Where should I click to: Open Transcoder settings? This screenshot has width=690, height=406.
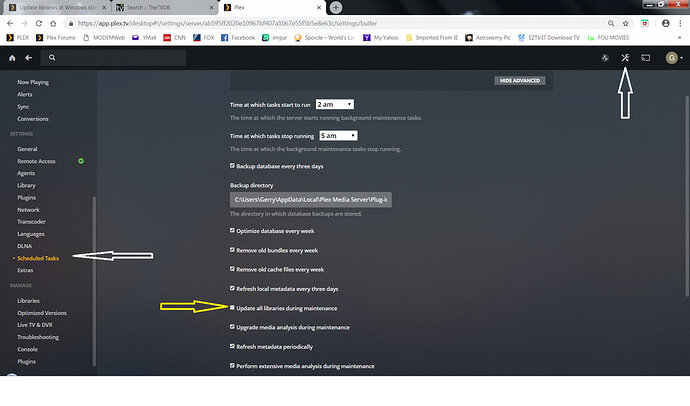point(31,222)
